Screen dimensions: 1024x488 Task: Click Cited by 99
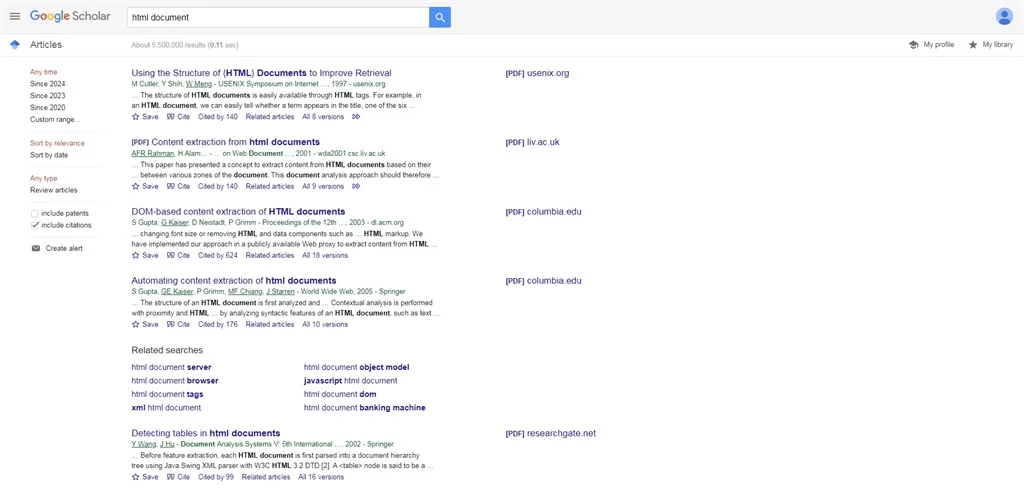click(x=216, y=477)
